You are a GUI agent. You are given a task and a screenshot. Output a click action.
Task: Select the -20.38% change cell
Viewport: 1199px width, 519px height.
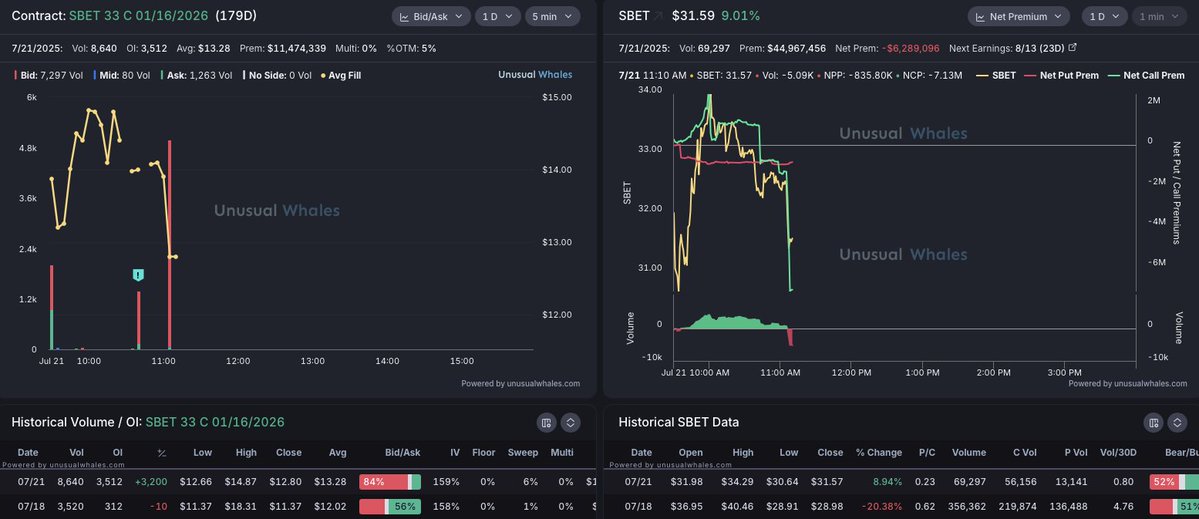pyautogui.click(x=879, y=506)
